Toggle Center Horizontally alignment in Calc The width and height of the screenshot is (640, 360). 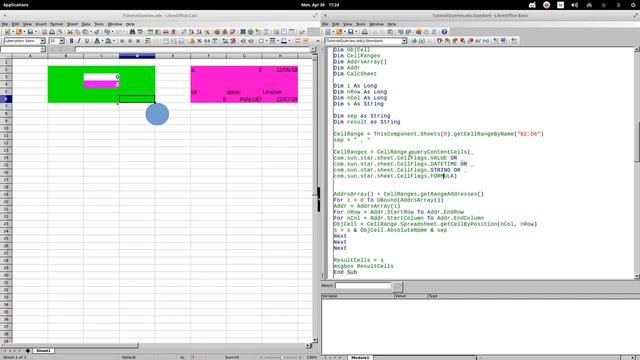pyautogui.click(x=130, y=41)
